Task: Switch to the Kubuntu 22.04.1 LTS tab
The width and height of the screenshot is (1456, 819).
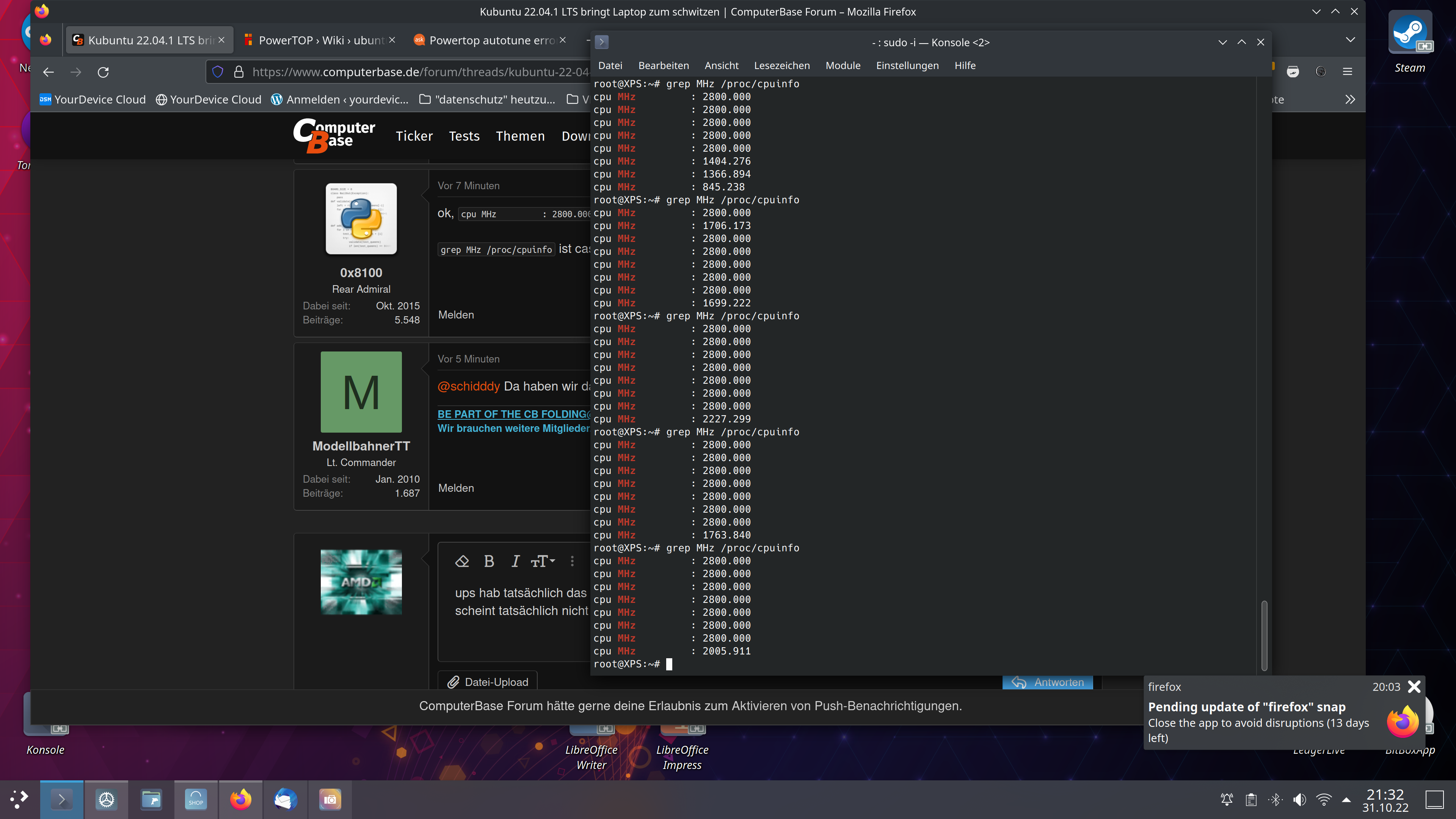Action: [x=149, y=40]
